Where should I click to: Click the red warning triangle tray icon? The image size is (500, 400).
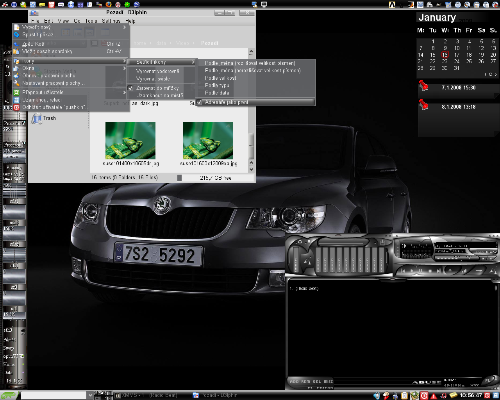click(434, 396)
